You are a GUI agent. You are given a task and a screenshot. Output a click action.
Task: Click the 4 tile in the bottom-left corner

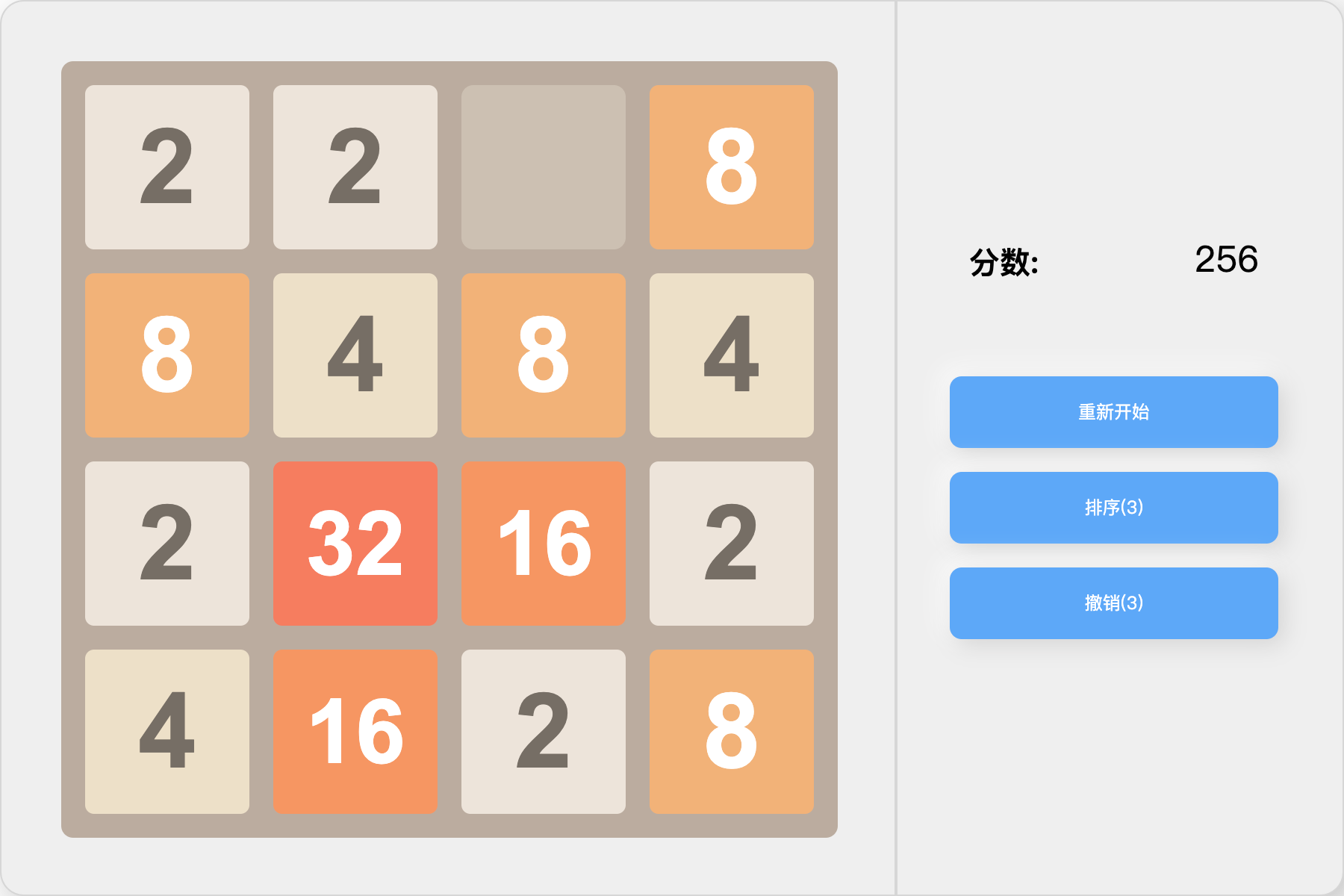click(x=167, y=732)
